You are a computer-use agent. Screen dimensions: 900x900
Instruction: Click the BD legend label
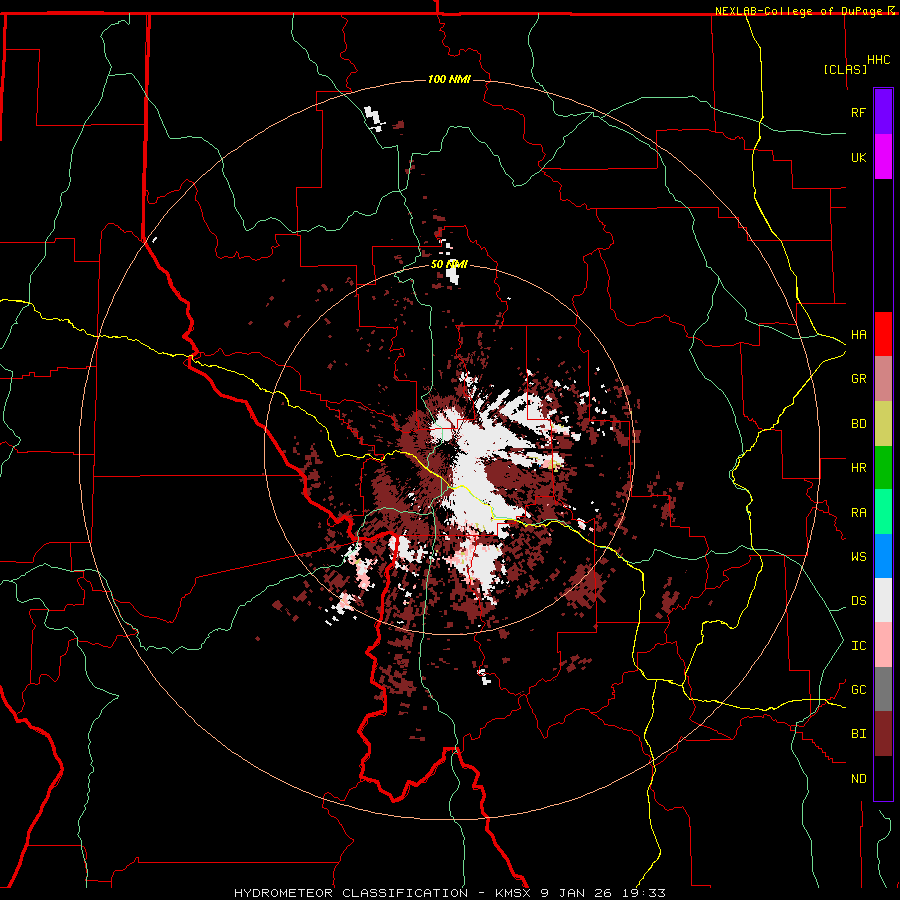[858, 424]
